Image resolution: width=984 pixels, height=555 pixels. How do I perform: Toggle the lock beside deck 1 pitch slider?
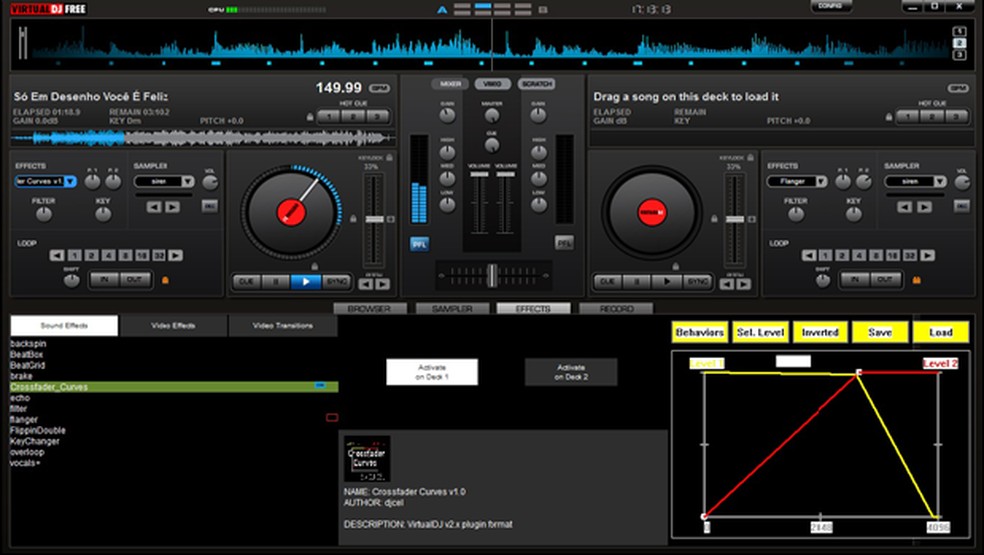(353, 218)
